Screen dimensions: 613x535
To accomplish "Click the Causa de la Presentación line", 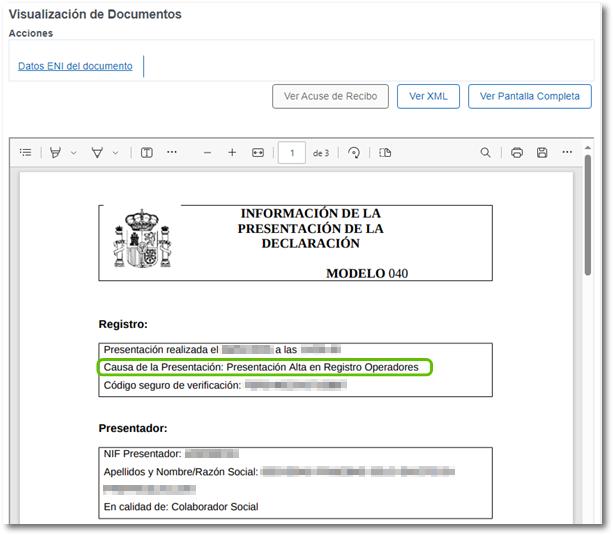I will [261, 367].
